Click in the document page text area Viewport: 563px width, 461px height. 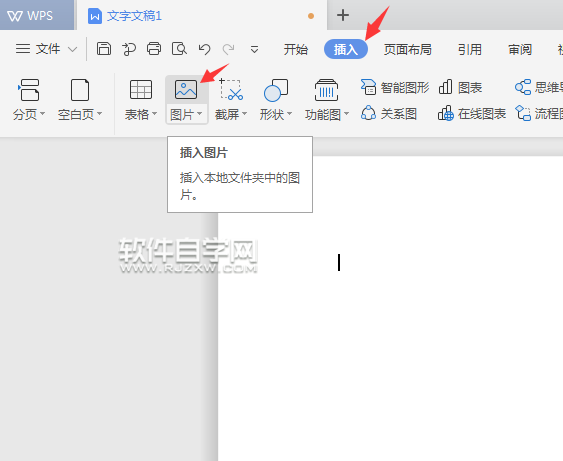[390, 309]
